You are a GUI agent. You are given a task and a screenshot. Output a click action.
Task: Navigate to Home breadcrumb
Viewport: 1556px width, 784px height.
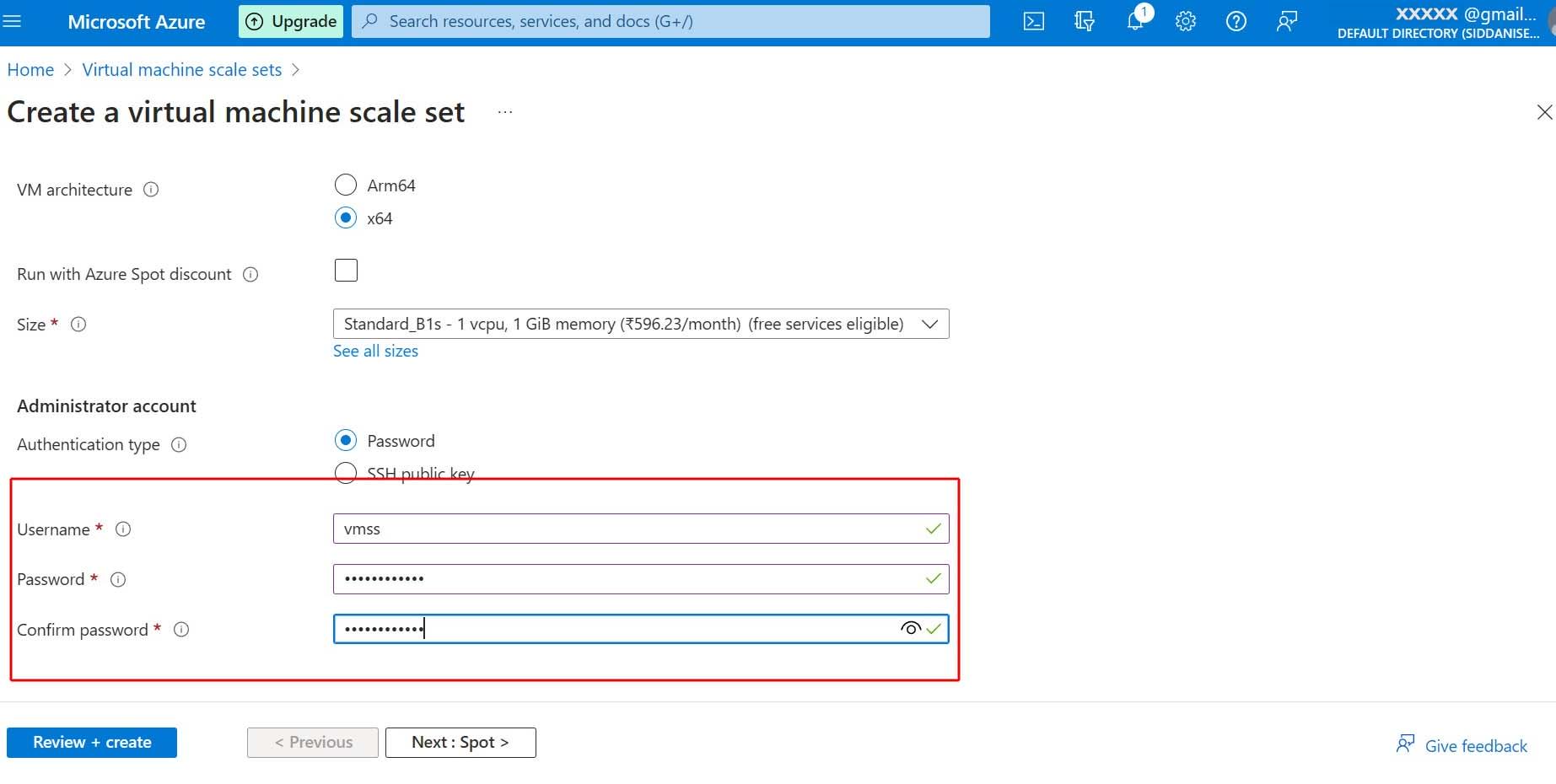point(30,70)
